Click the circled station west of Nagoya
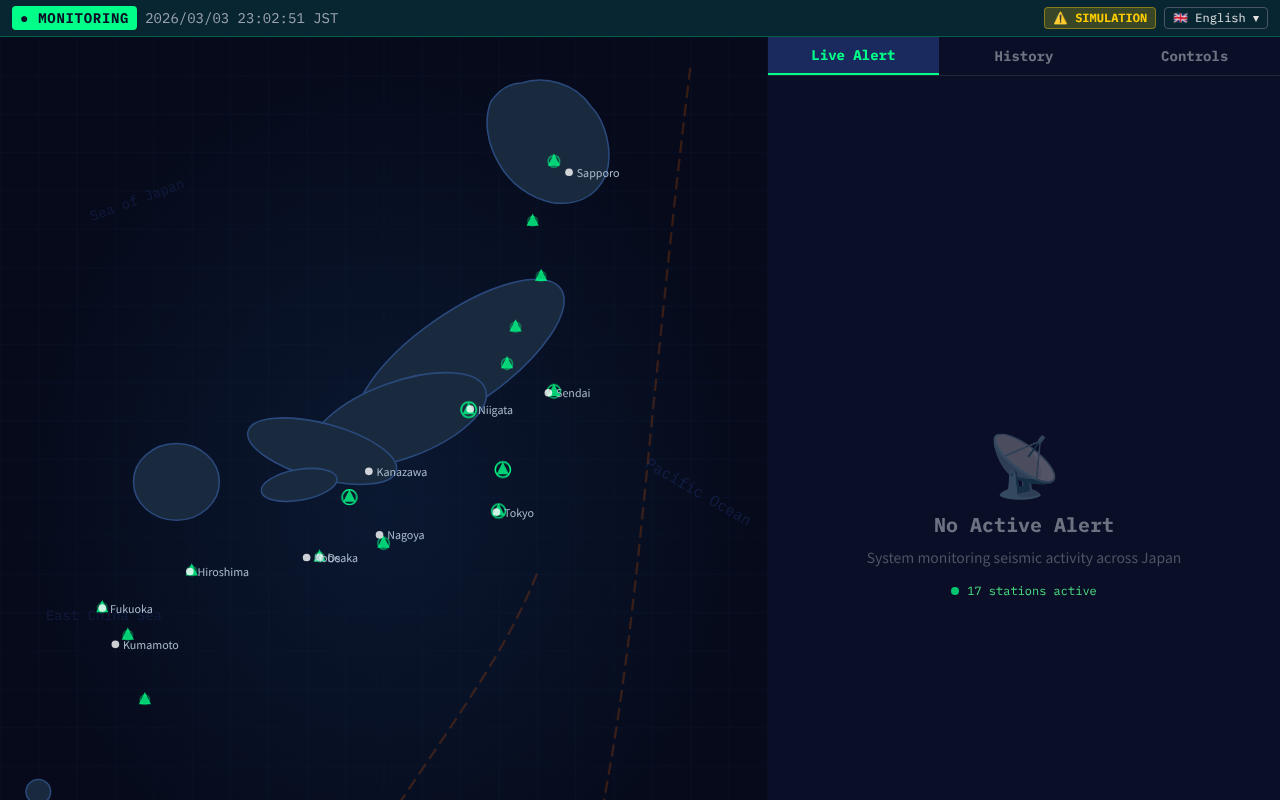The width and height of the screenshot is (1280, 800). 349,497
